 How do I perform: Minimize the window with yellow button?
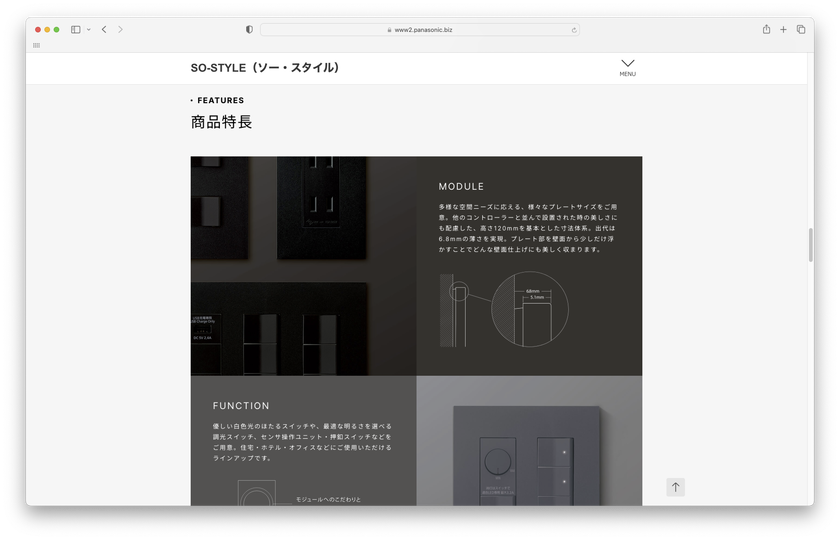[47, 29]
